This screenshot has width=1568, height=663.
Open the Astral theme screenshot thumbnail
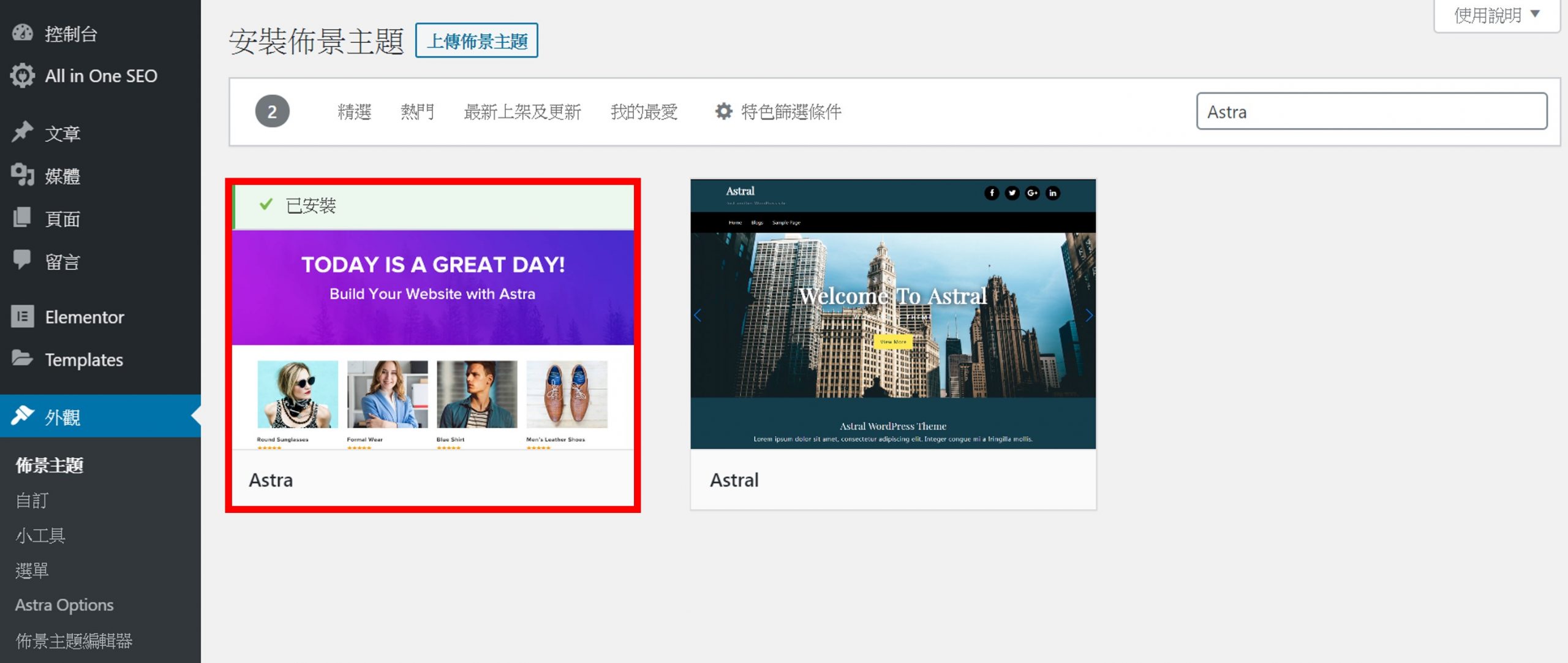(x=893, y=314)
